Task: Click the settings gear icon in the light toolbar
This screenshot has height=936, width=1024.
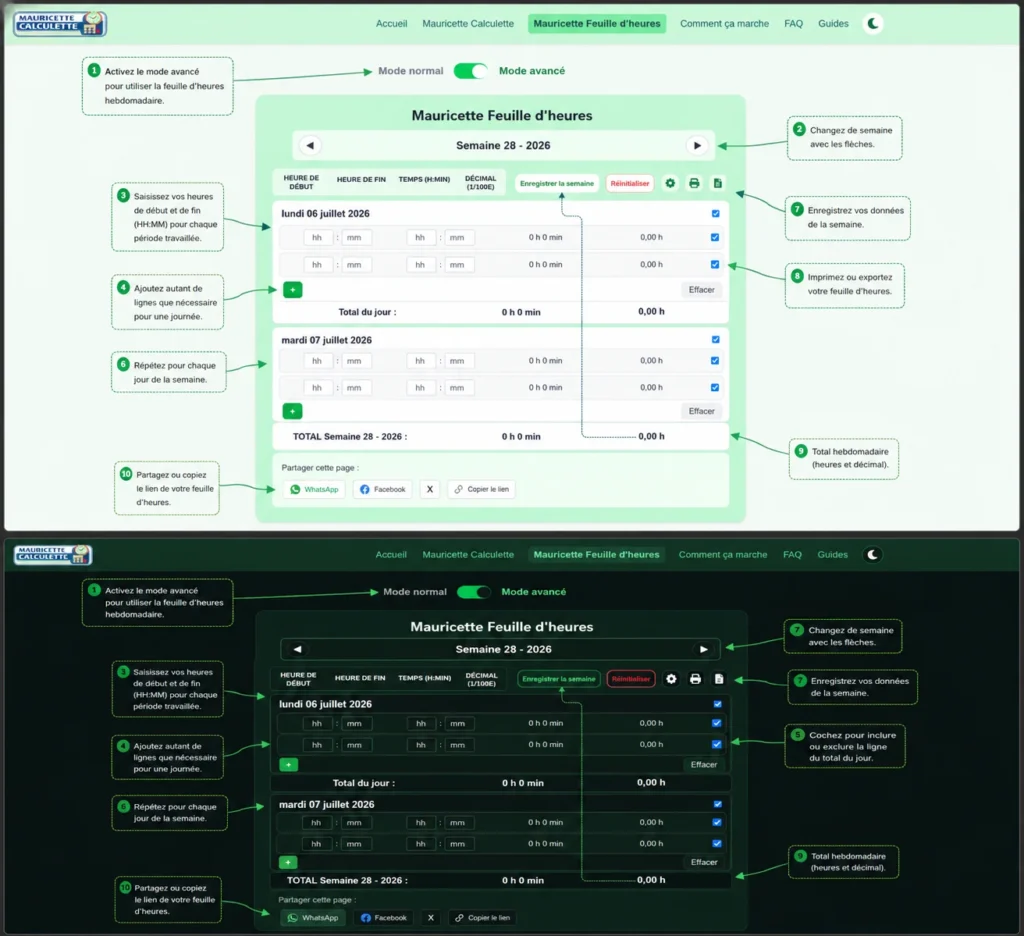Action: coord(670,184)
